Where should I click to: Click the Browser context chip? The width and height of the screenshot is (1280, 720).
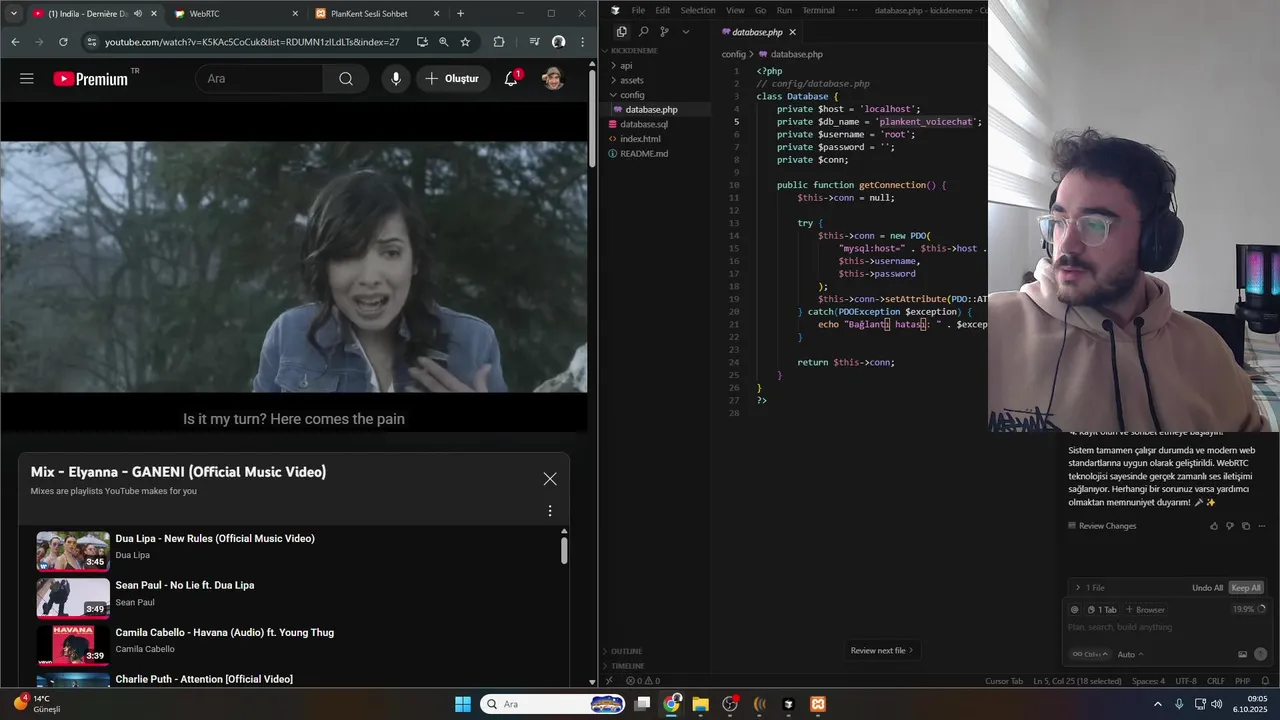pyautogui.click(x=1146, y=609)
